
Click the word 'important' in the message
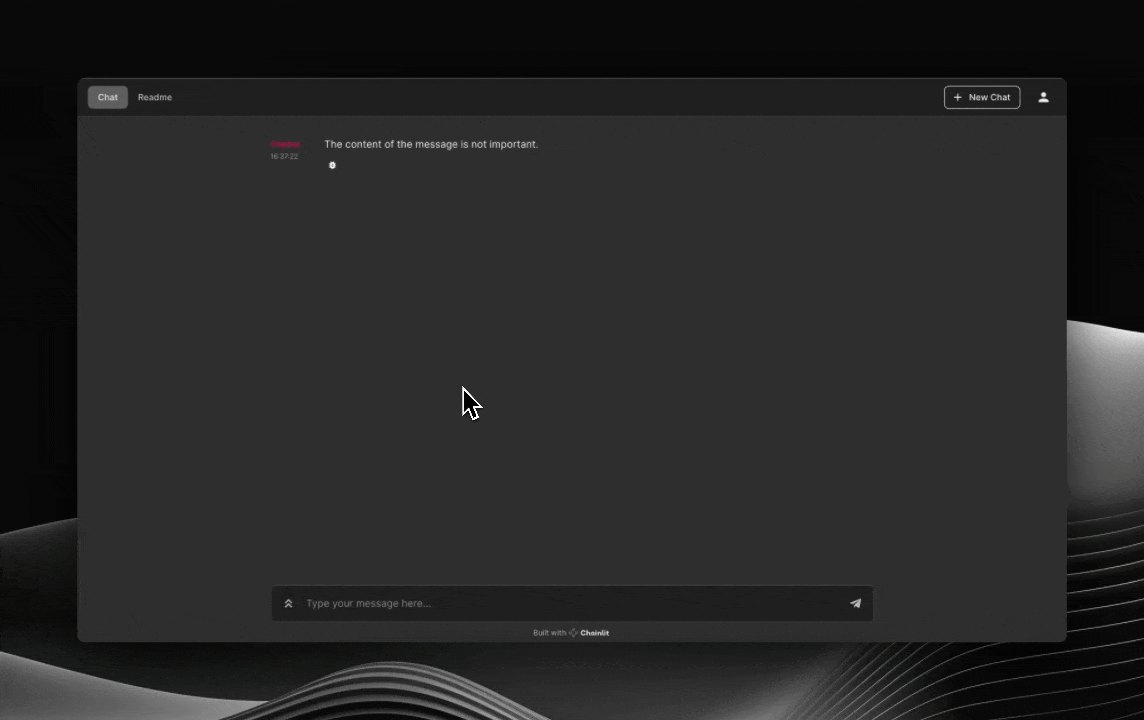click(x=512, y=144)
